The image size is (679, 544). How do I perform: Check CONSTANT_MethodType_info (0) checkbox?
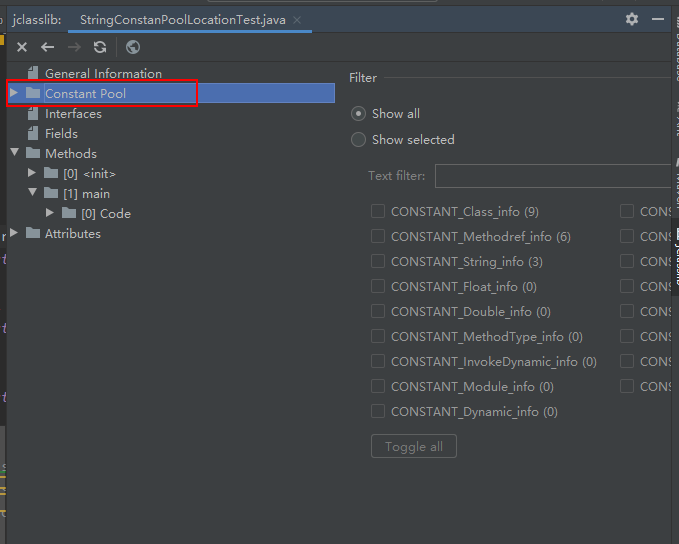click(378, 336)
